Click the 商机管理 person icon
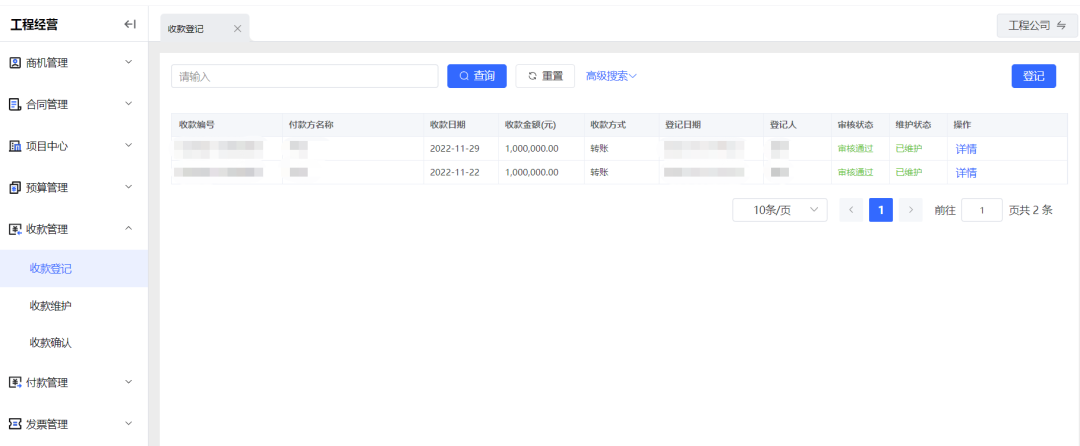The width and height of the screenshot is (1080, 446). pos(15,63)
